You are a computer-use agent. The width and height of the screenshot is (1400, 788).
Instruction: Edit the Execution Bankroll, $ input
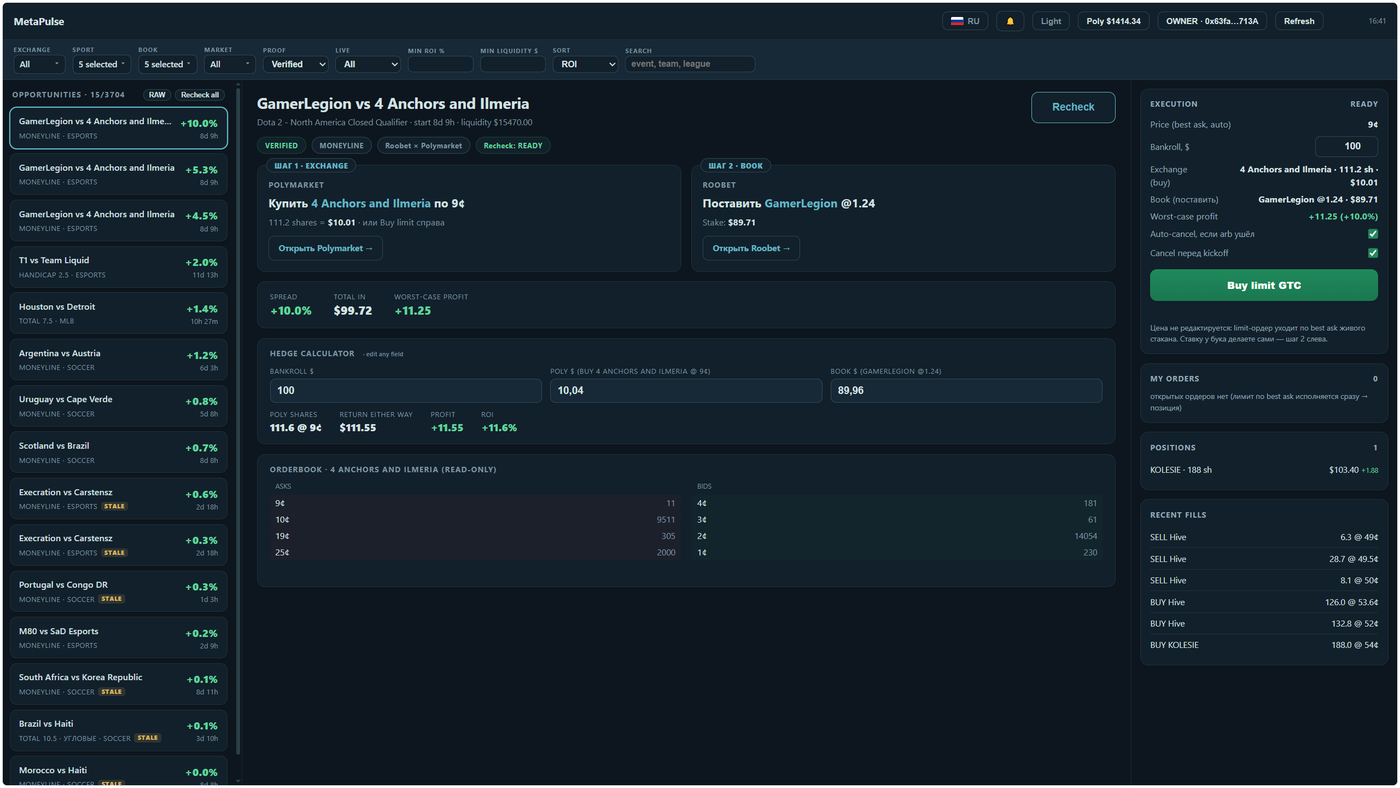(1346, 146)
